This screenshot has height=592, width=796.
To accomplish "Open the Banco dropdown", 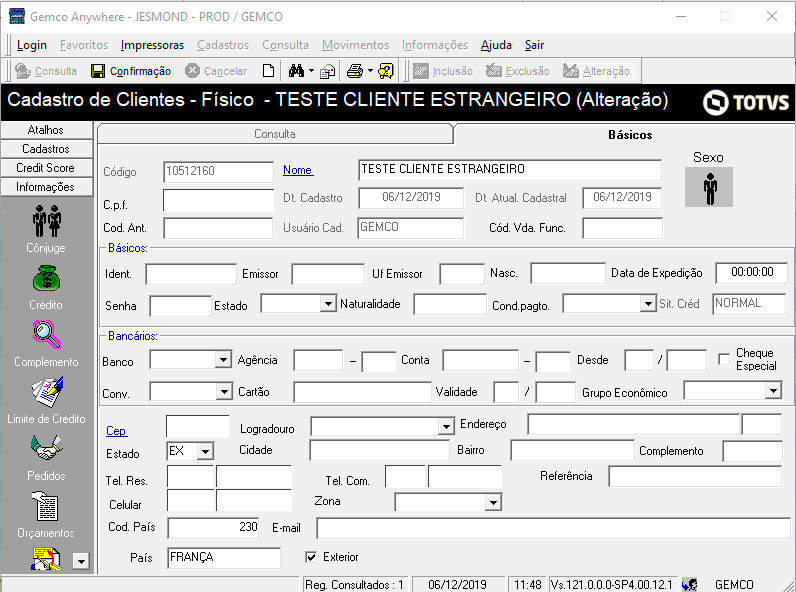I will (223, 359).
